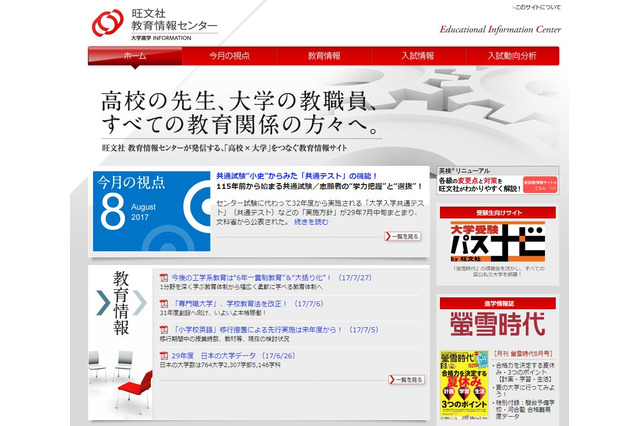This screenshot has width=640, height=426.
Task: Click the red こちら button in 英検 banner
Action: tap(540, 185)
